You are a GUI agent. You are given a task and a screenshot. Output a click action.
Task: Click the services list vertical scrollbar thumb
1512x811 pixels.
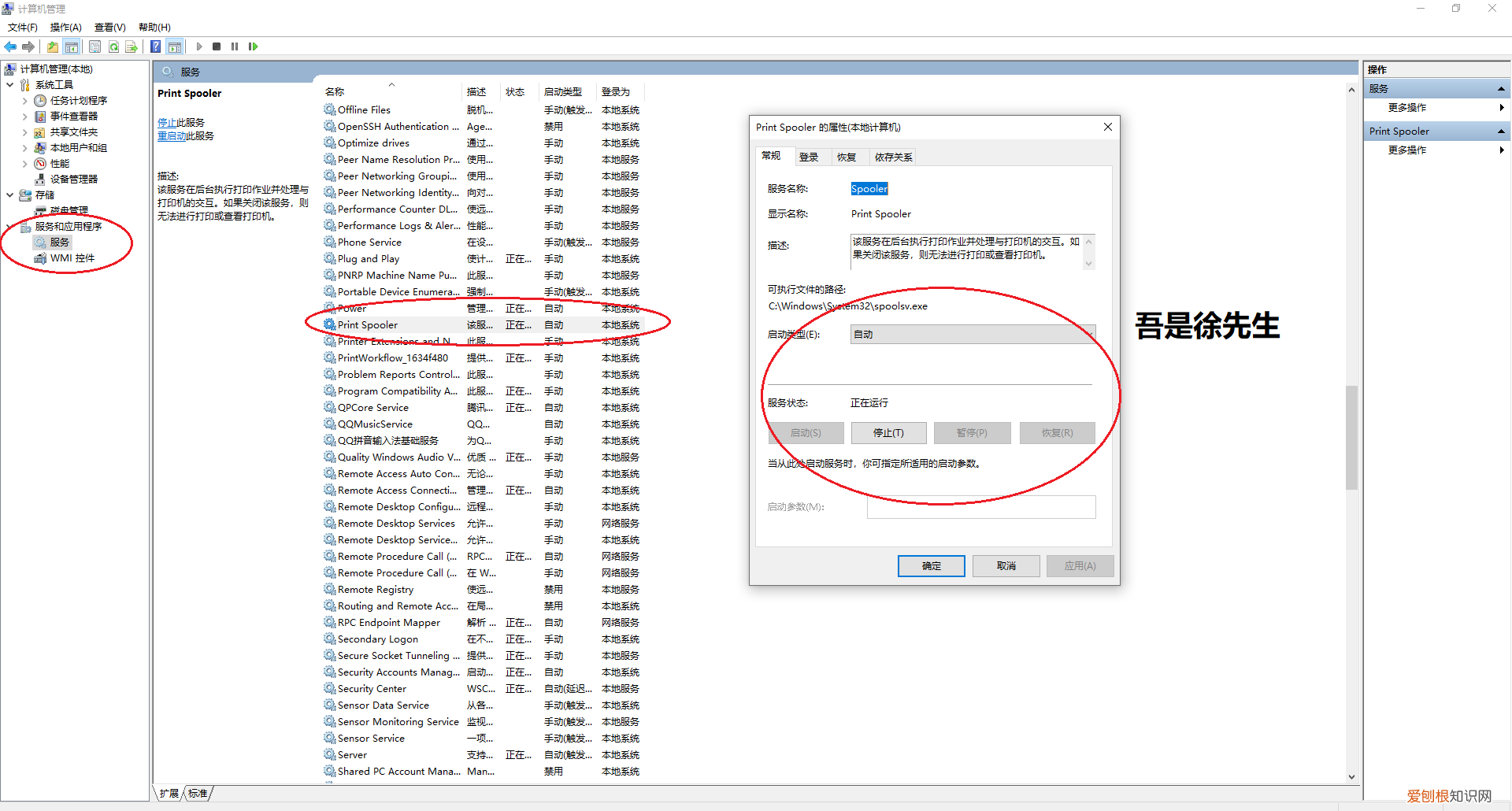point(1351,437)
